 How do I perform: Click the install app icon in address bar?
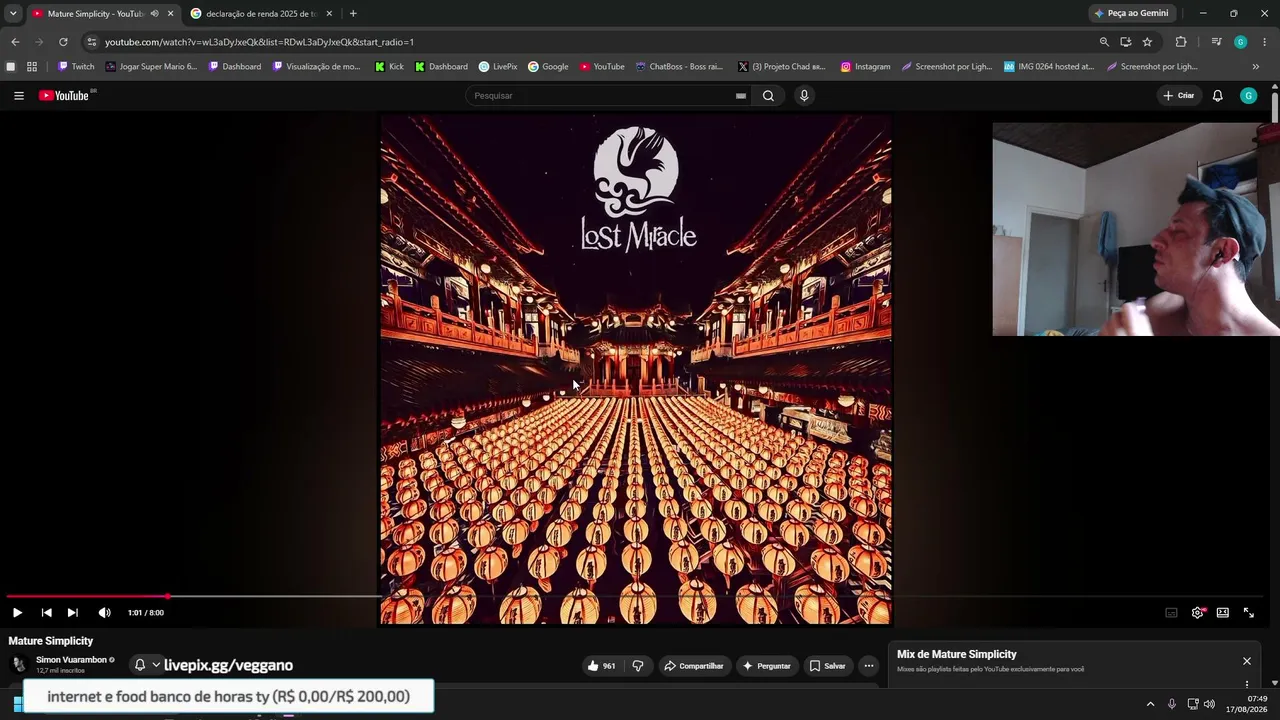click(x=1126, y=42)
